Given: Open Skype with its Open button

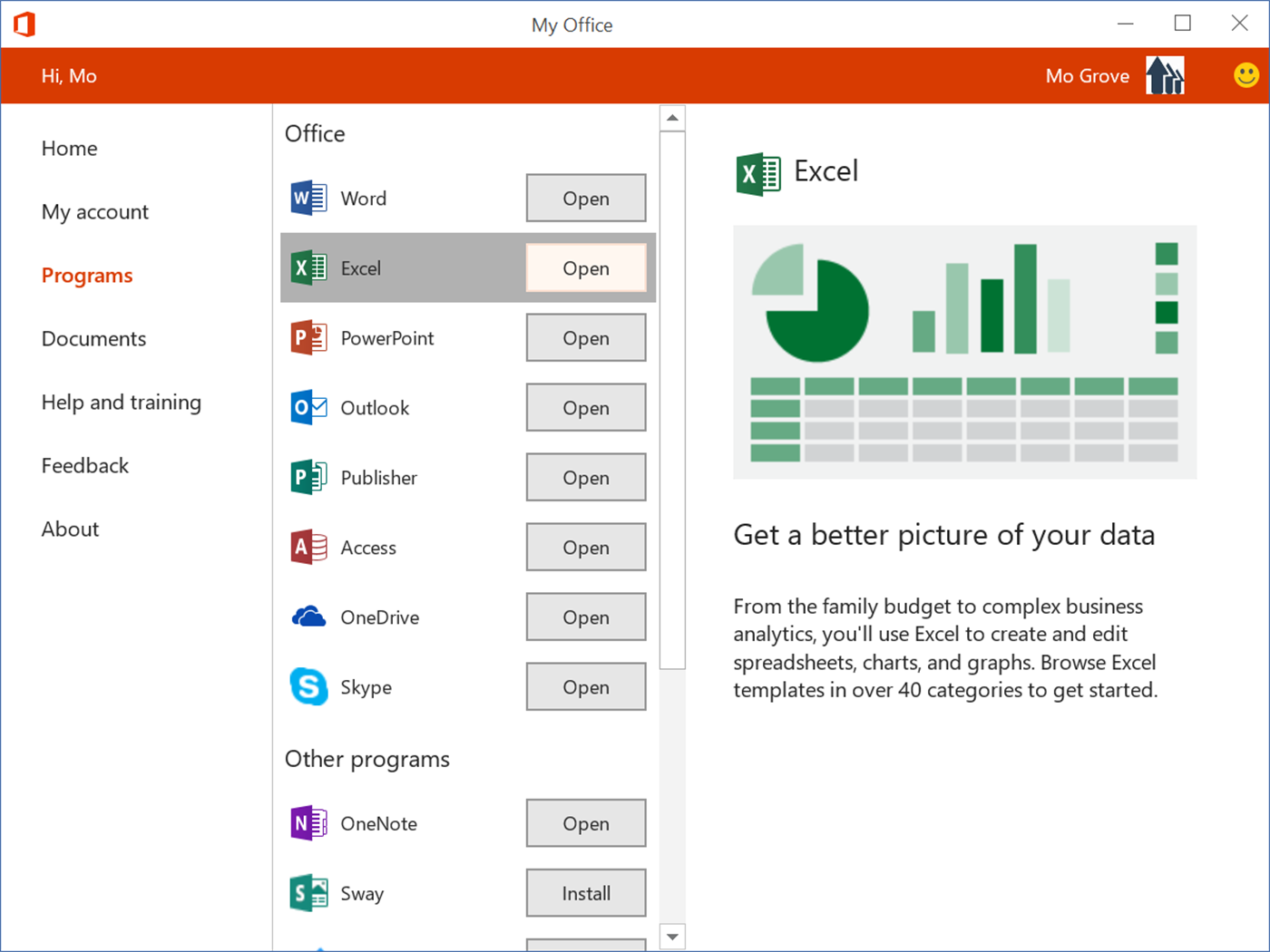Looking at the screenshot, I should (x=586, y=686).
